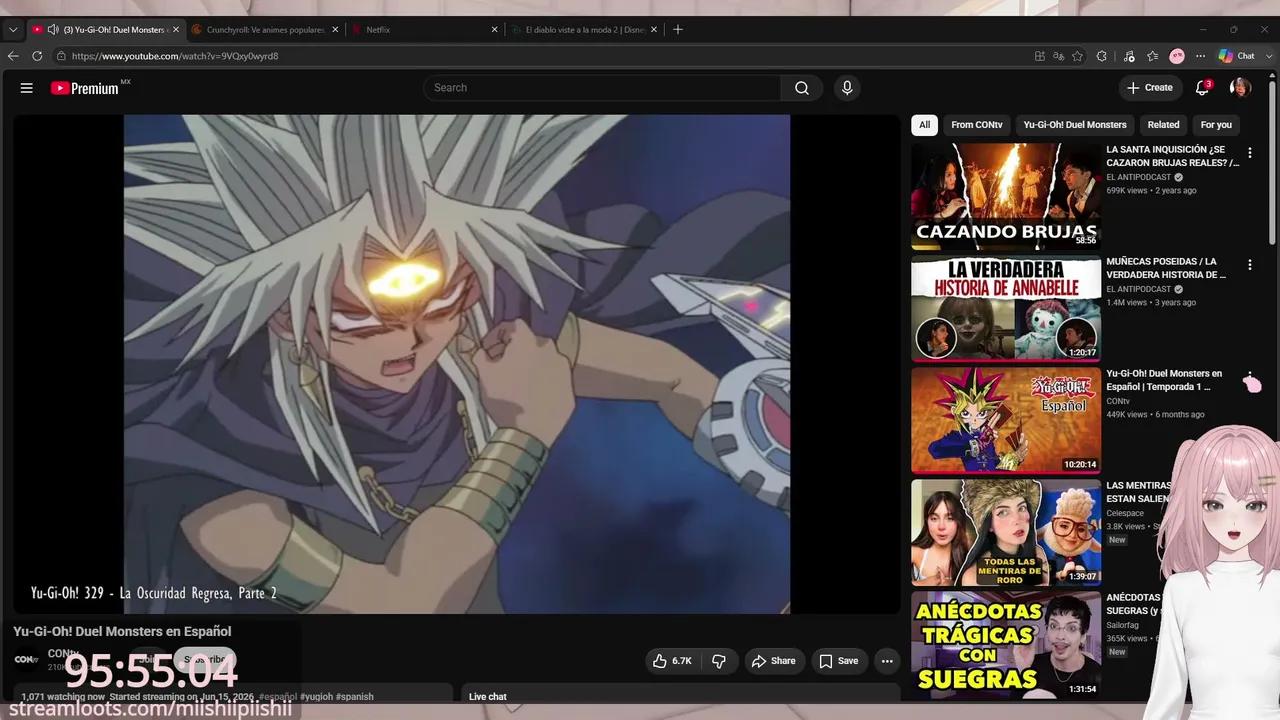
Task: Open options for La Santa Inquisición video
Action: tap(1249, 153)
